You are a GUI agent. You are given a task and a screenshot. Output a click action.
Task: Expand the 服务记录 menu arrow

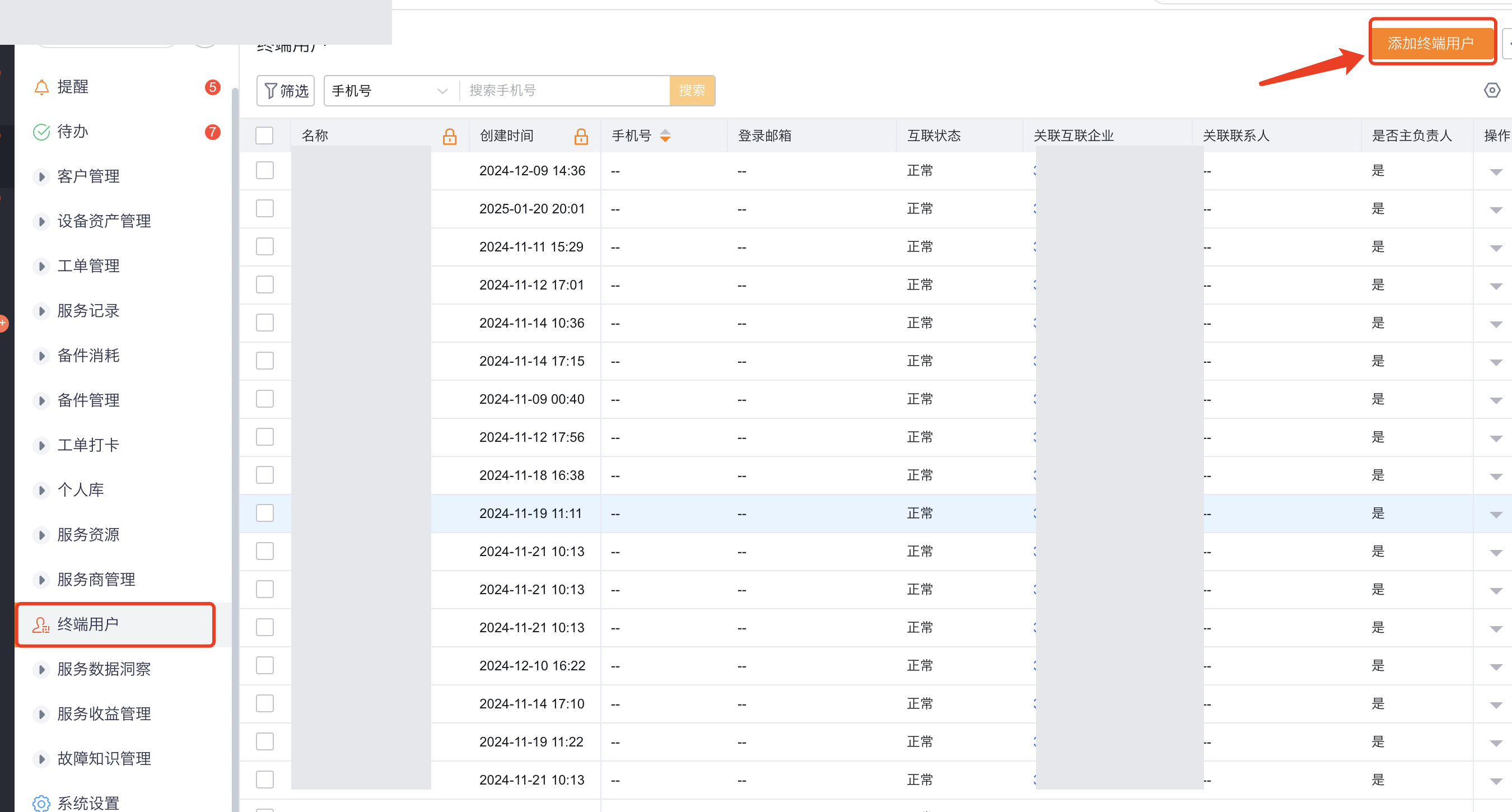pos(41,311)
